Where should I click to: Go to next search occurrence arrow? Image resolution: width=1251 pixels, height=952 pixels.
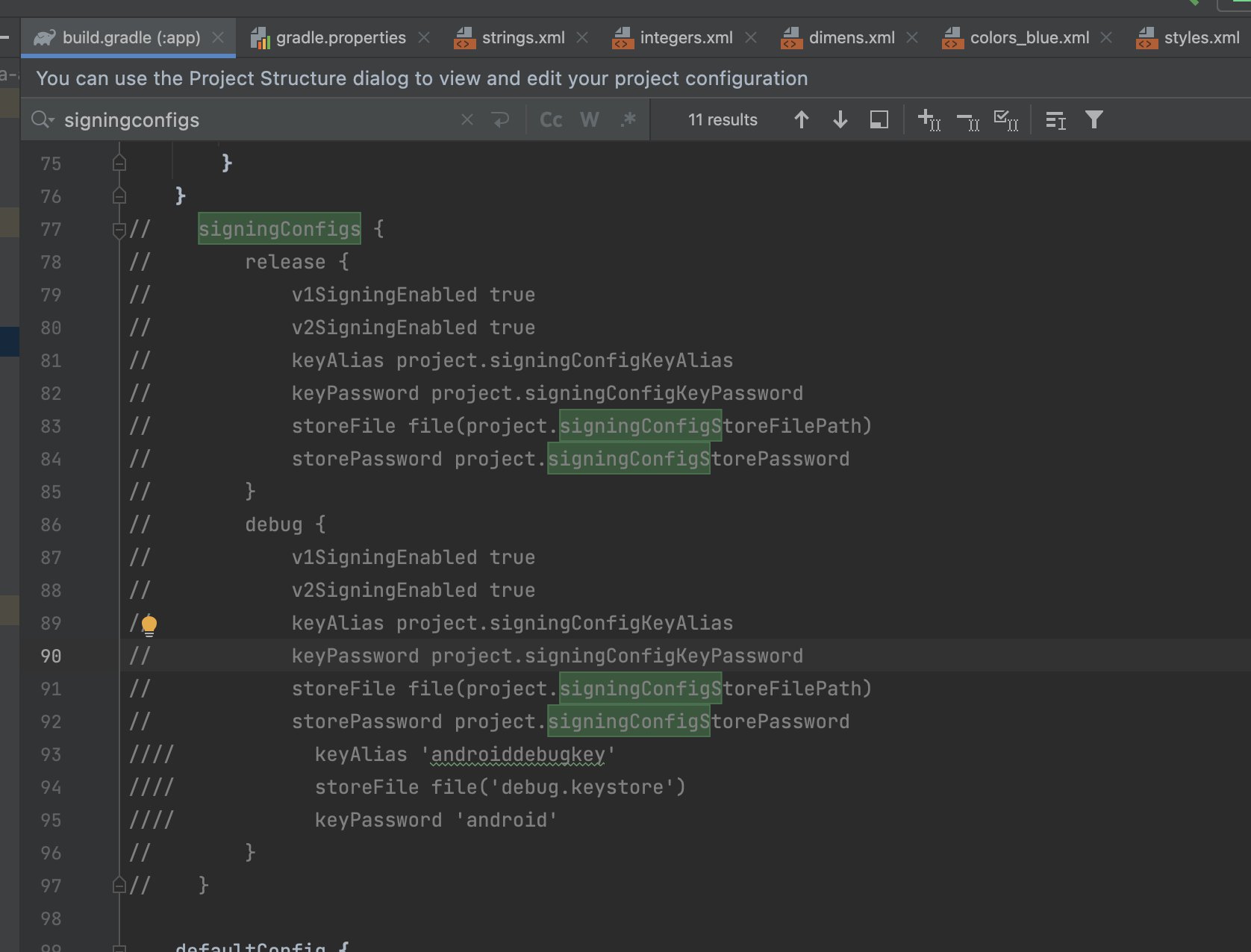(x=840, y=120)
